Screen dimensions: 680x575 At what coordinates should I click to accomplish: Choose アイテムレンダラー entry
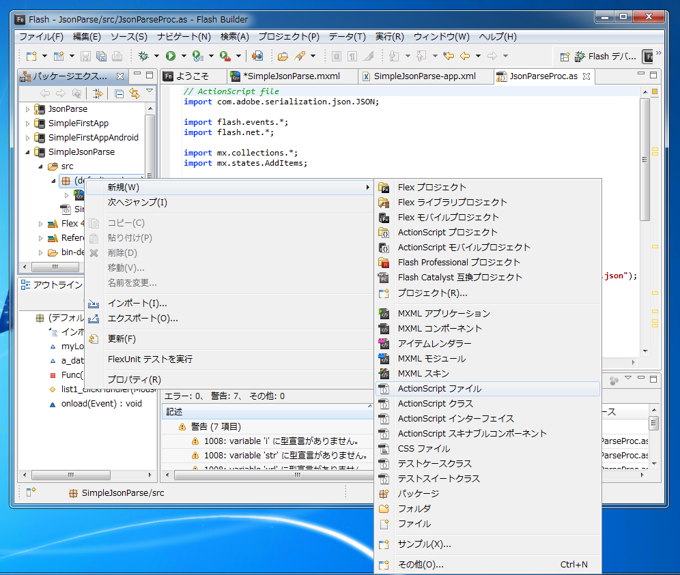click(x=487, y=343)
